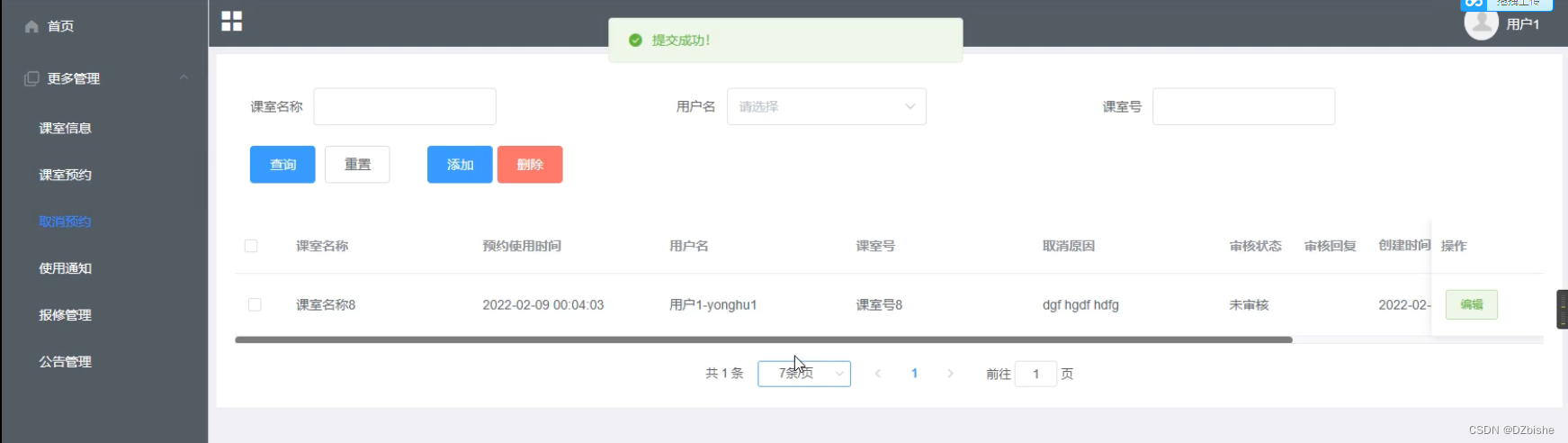Click cell dgf hgdf hdfg
Viewport: 1568px width, 443px height.
[x=1080, y=305]
